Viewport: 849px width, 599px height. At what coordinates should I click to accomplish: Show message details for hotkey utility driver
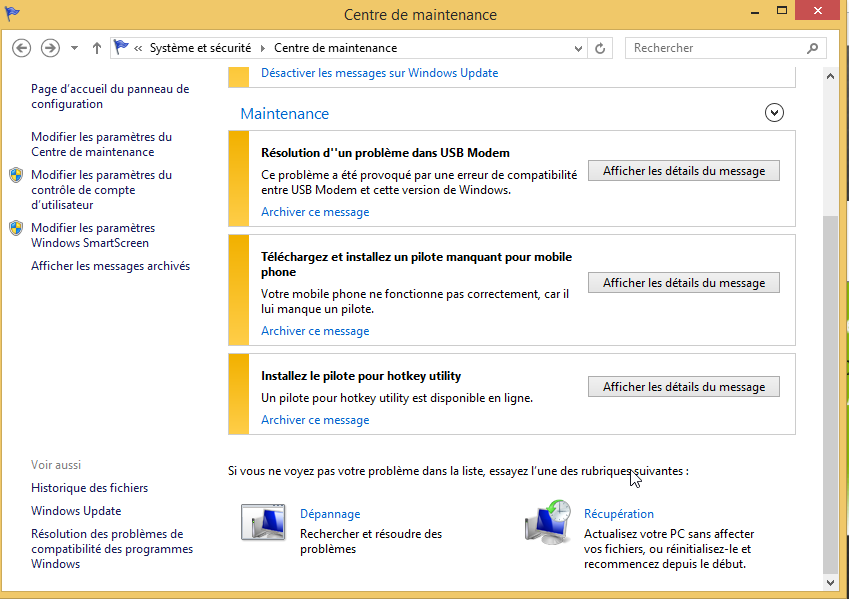[684, 387]
